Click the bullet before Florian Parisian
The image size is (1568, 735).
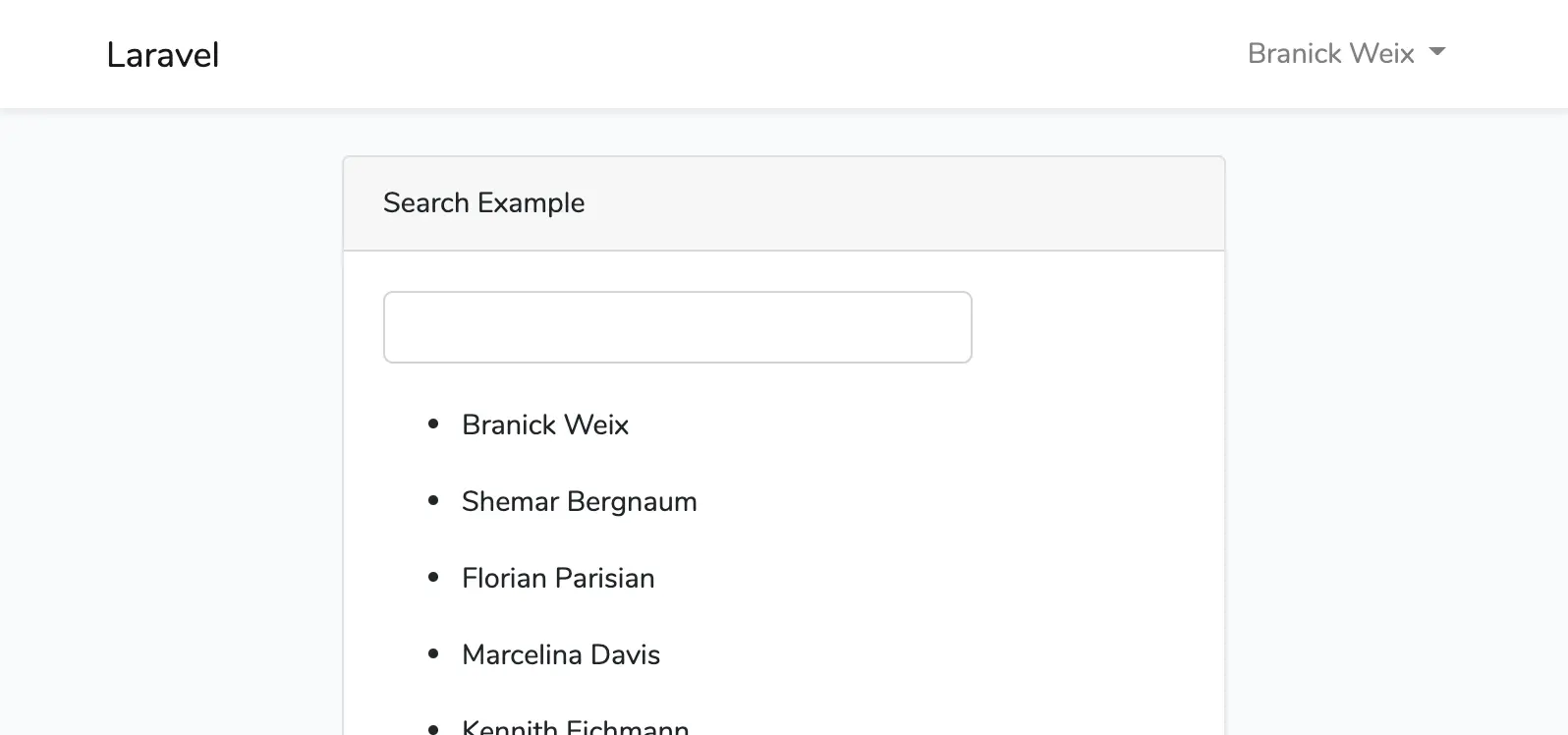click(433, 577)
